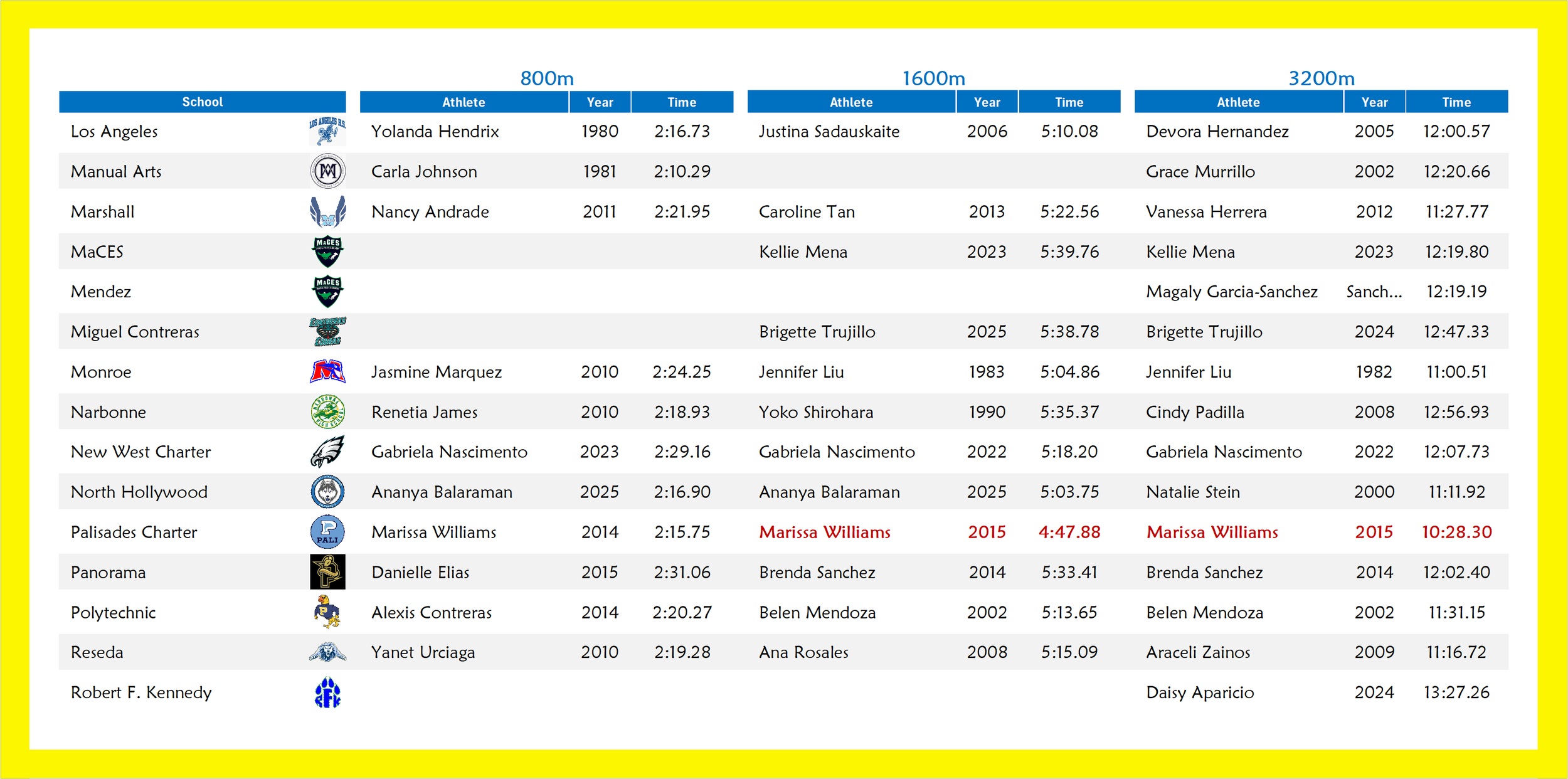Click the Palisades Charter PALI logo
Viewport: 1568px width, 779px height.
(327, 532)
